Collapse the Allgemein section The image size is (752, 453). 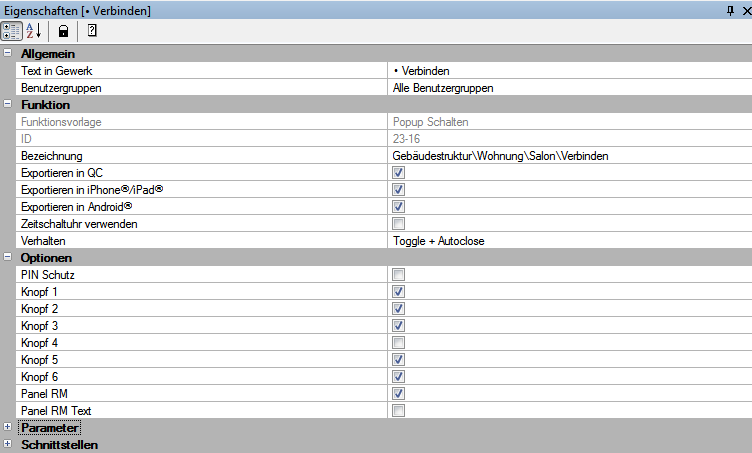point(8,53)
